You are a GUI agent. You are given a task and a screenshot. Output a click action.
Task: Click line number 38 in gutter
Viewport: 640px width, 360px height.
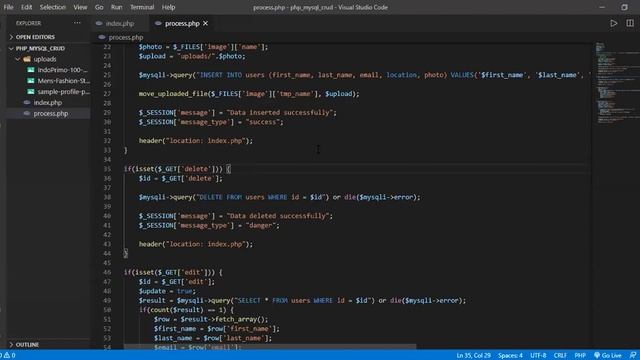point(107,197)
